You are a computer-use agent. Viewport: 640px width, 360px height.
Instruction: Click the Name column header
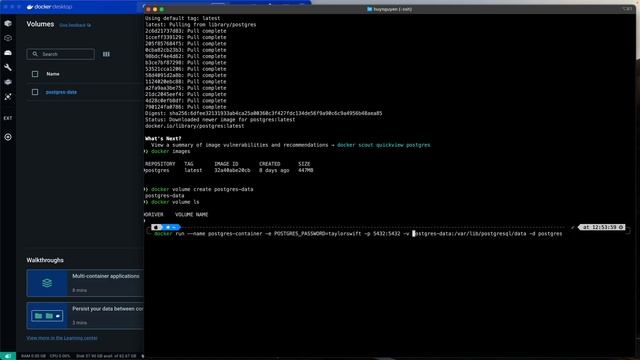(53, 74)
